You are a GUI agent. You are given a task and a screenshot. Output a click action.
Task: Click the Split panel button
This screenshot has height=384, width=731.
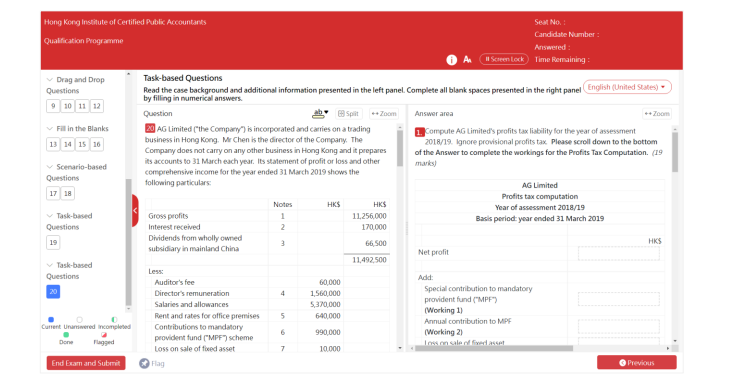348,113
